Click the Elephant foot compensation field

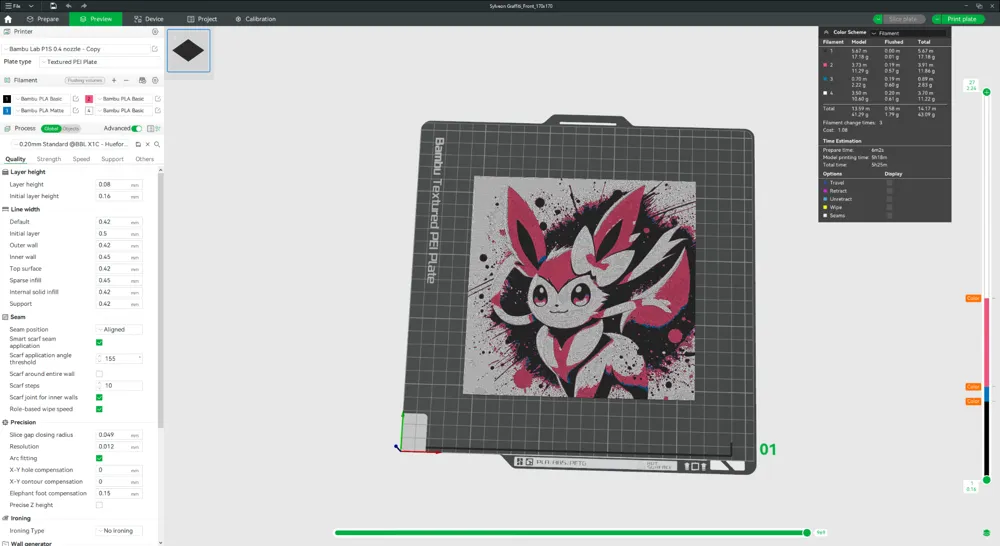[119, 493]
